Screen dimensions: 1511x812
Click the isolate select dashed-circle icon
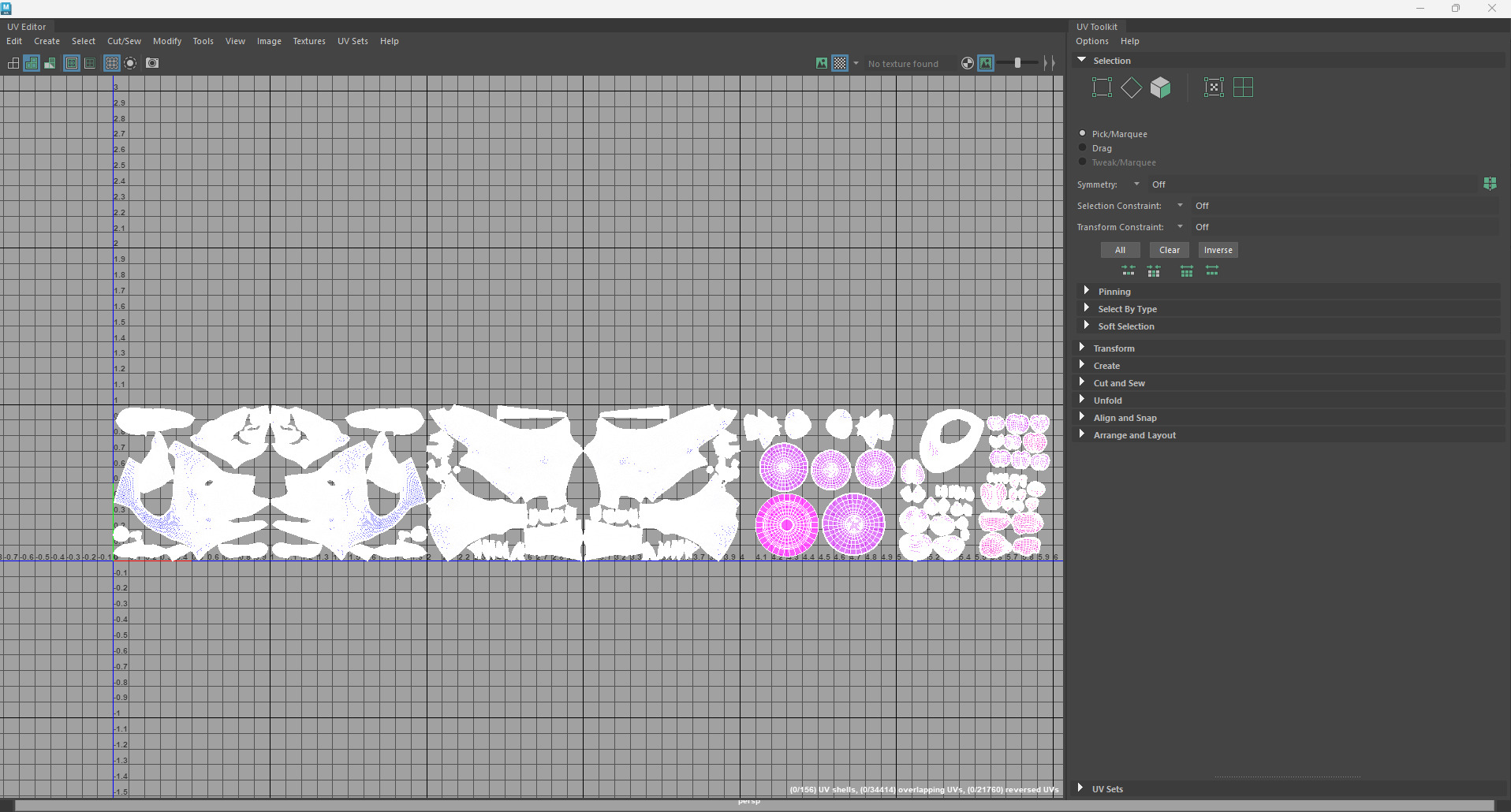coord(131,63)
